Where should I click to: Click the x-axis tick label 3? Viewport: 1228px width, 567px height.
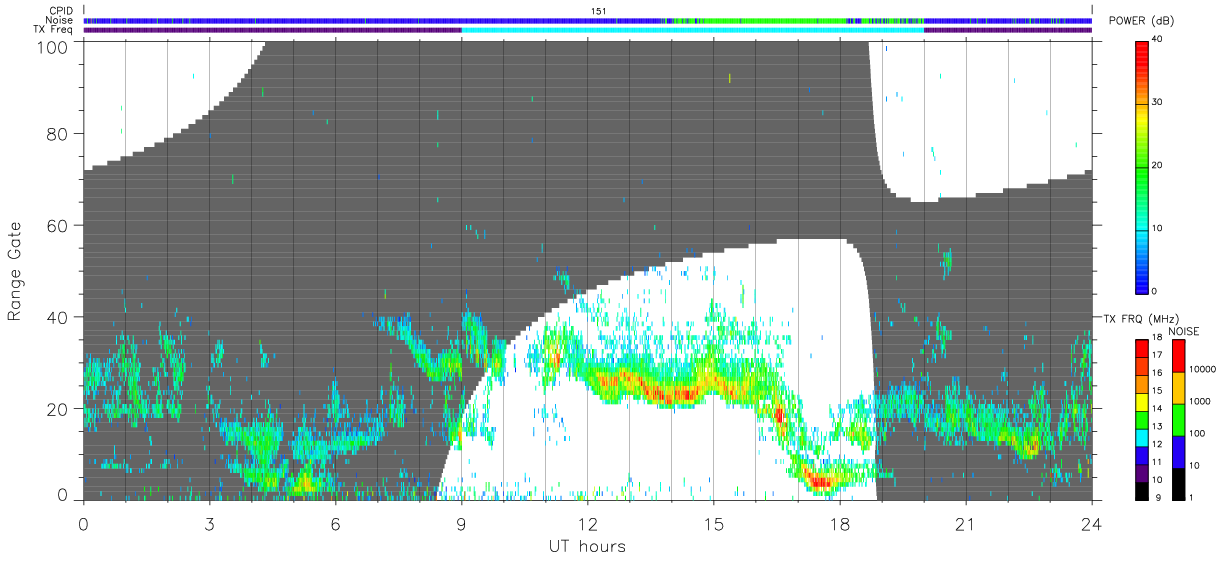click(209, 523)
